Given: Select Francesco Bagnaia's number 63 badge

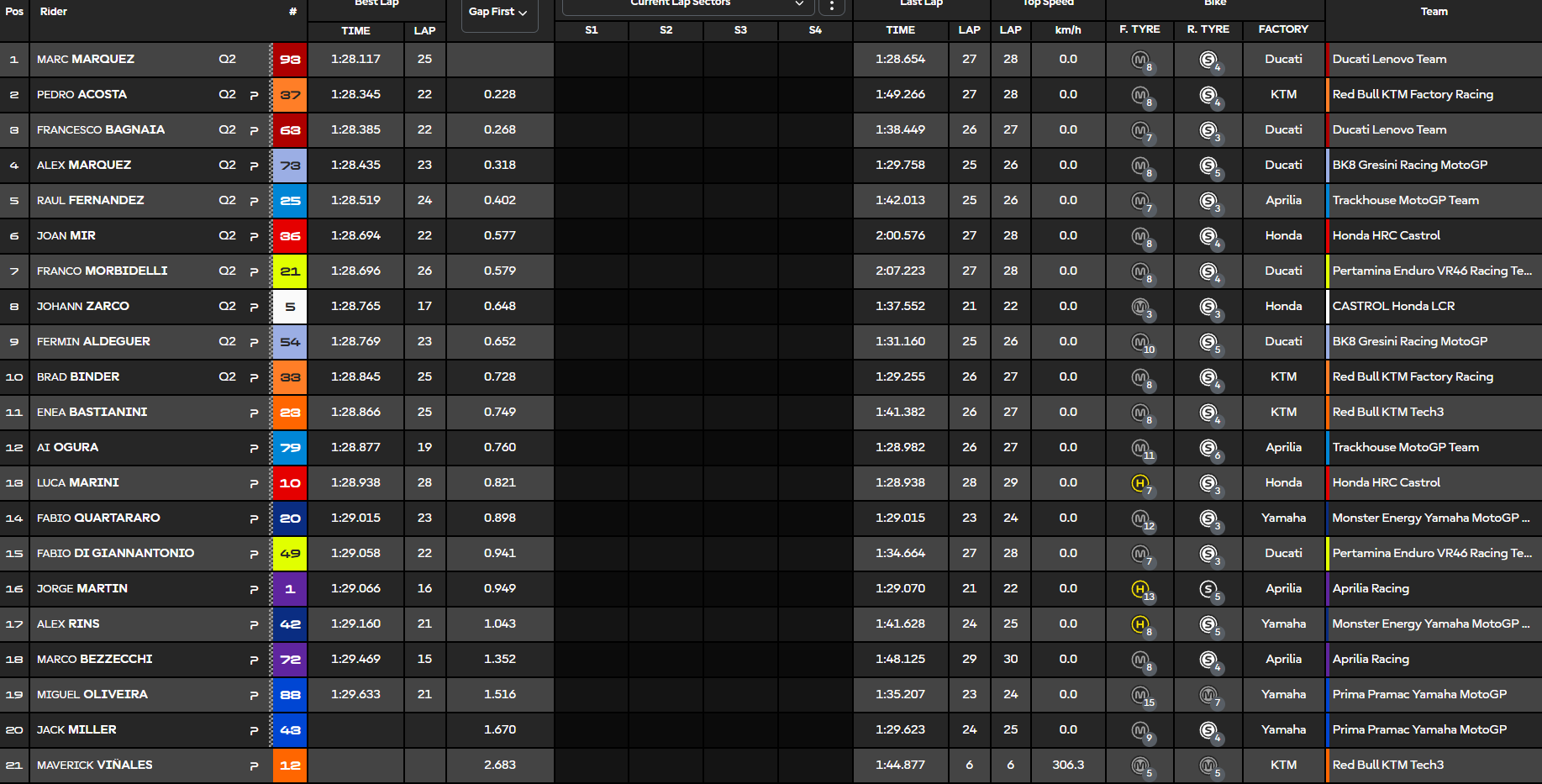Looking at the screenshot, I should [x=290, y=130].
